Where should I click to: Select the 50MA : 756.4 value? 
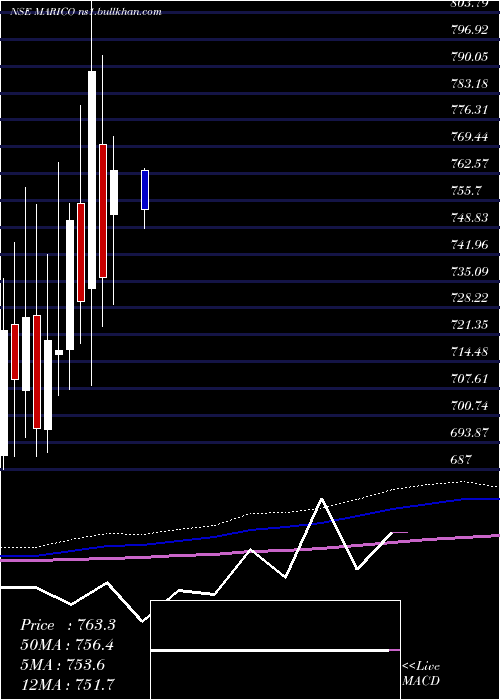click(x=67, y=645)
